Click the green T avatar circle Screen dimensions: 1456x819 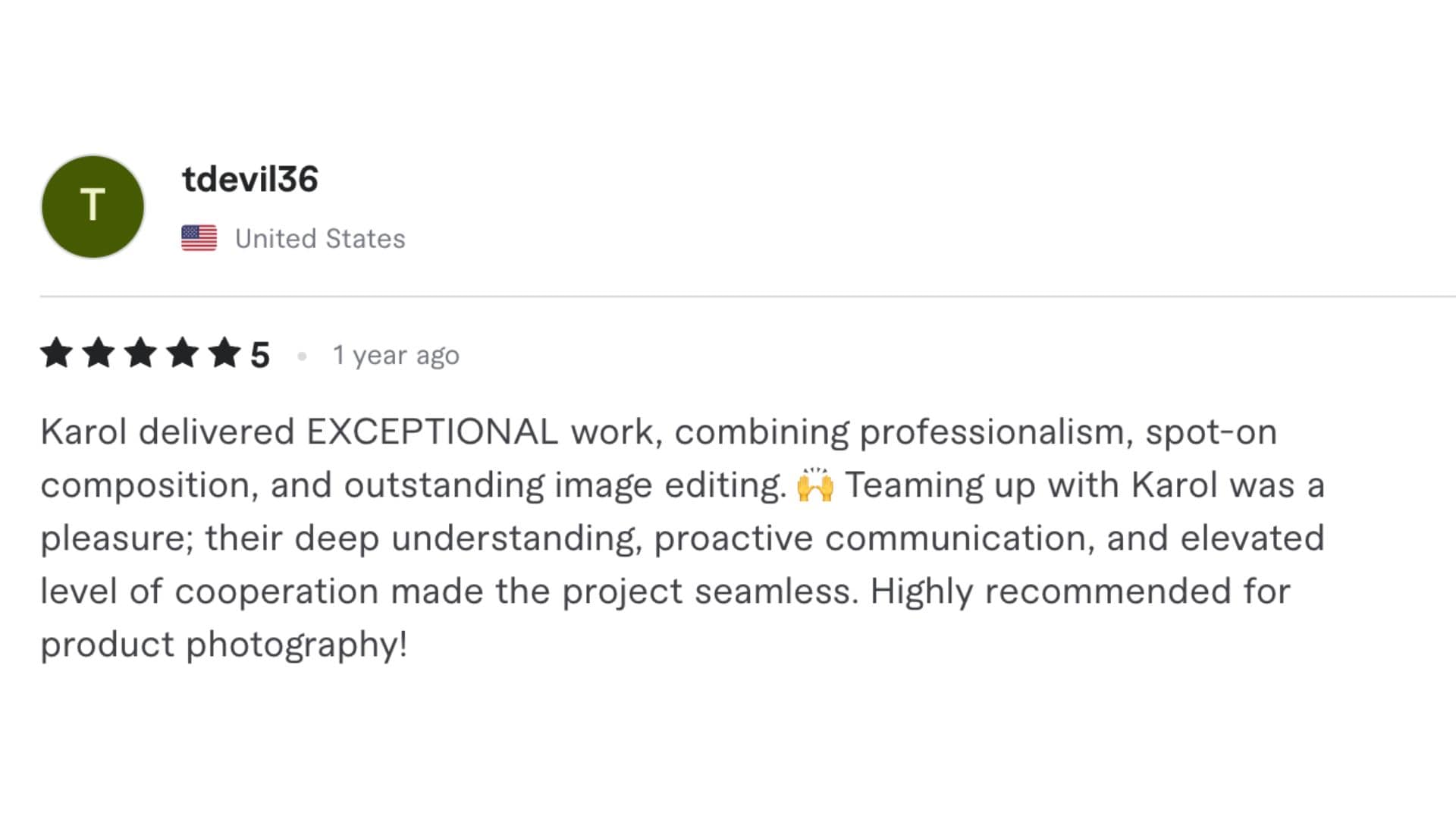[x=93, y=206]
